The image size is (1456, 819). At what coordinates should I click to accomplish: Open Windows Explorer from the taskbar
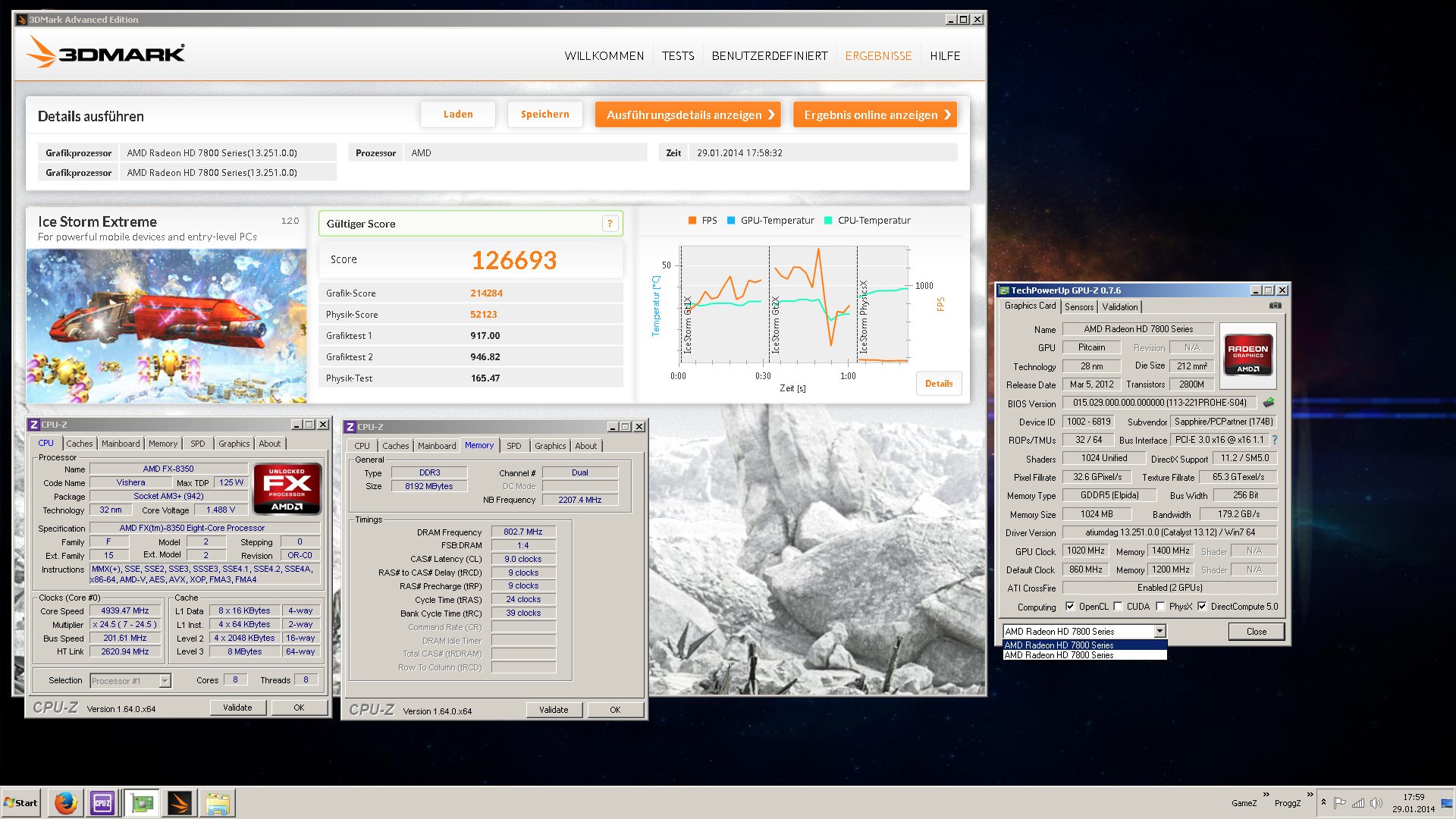218,802
